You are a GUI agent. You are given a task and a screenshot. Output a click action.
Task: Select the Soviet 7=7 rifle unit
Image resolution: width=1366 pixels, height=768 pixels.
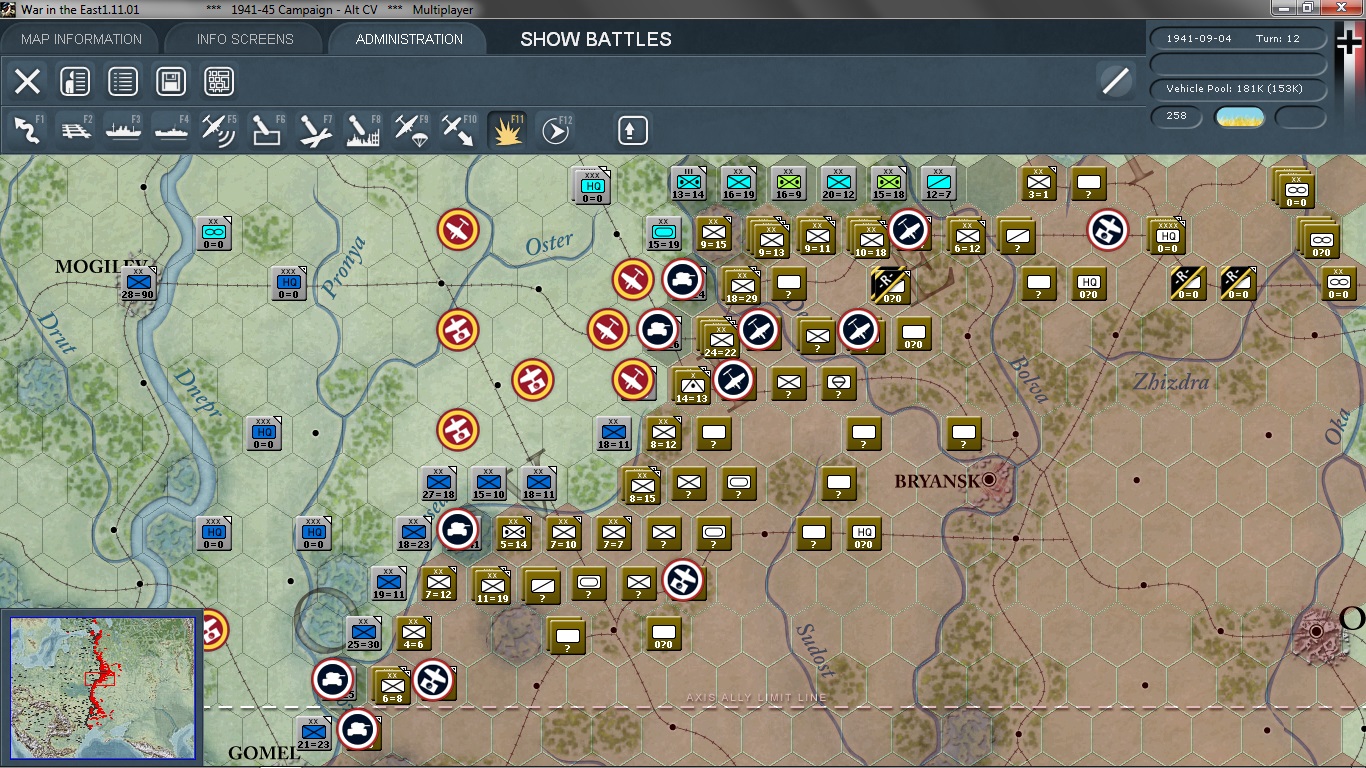point(613,534)
